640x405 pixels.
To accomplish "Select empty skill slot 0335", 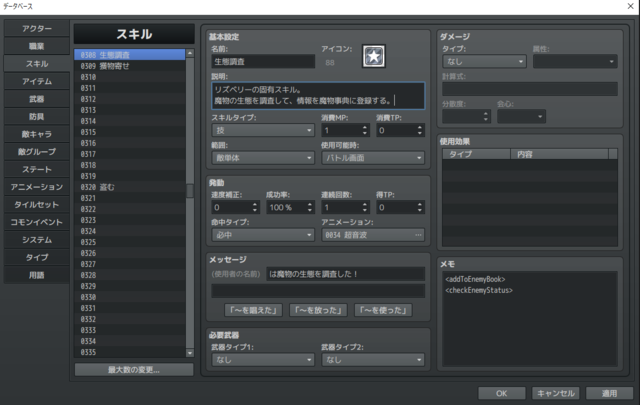I will click(130, 352).
